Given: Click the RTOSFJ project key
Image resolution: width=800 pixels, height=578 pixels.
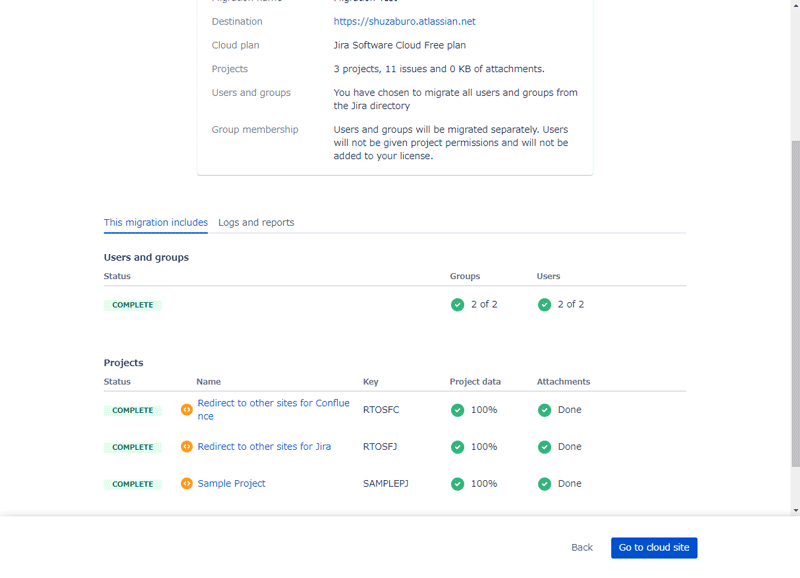Looking at the screenshot, I should pyautogui.click(x=380, y=446).
